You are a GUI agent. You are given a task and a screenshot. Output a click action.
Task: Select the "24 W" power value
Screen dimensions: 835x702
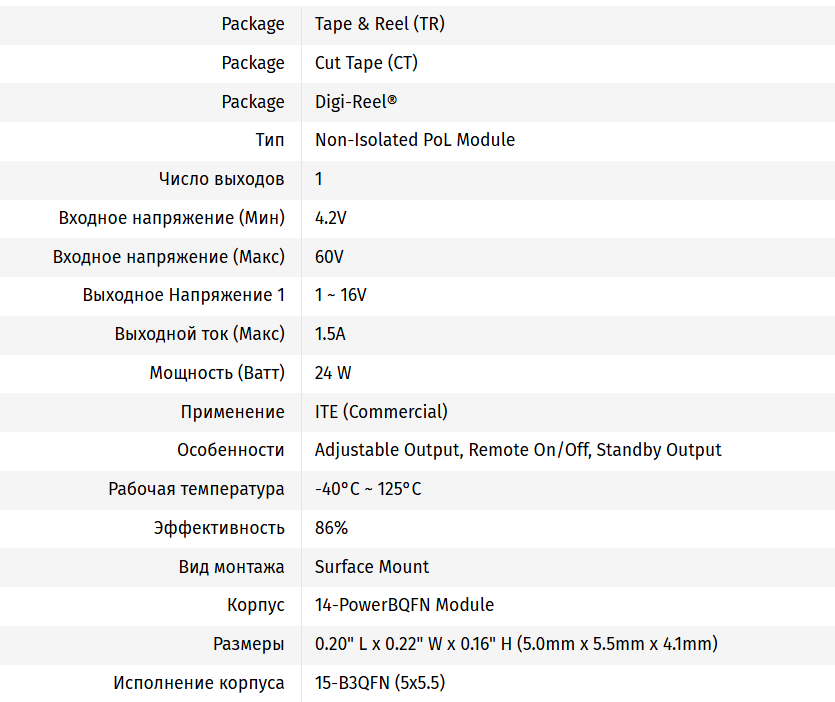332,373
